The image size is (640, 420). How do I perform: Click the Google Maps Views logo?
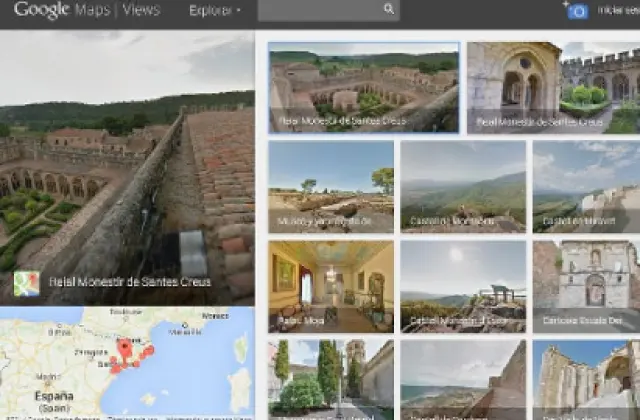(x=86, y=10)
